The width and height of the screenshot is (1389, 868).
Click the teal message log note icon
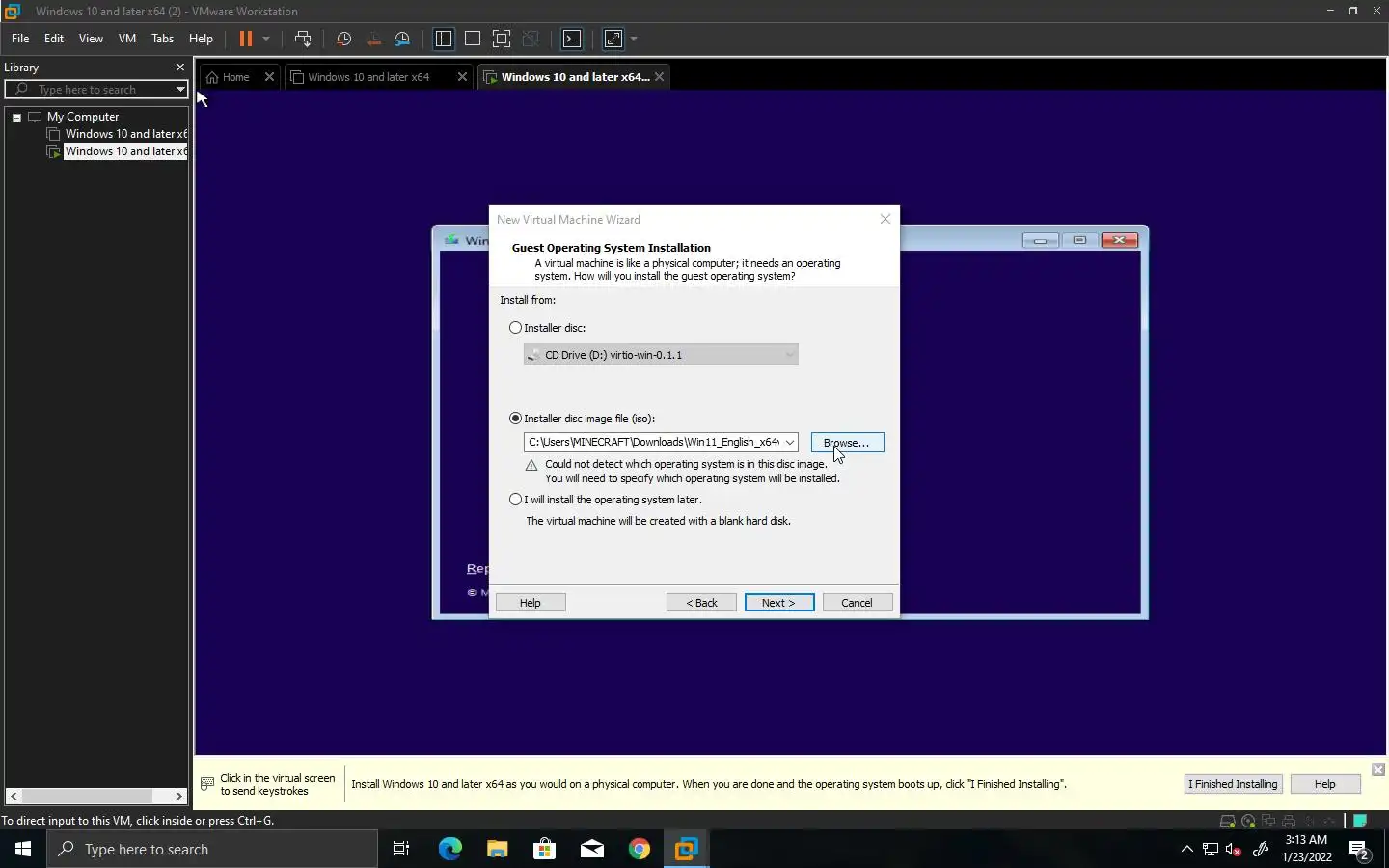1360,821
